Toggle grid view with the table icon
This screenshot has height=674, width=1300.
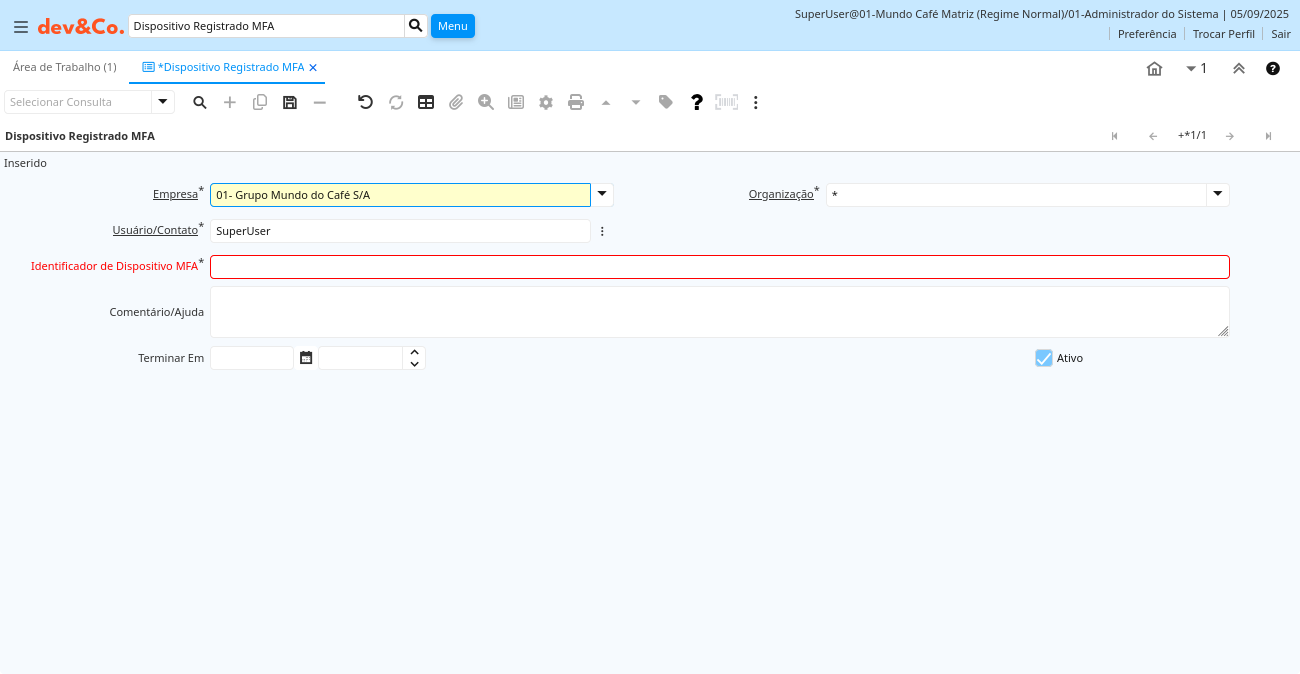tap(426, 102)
